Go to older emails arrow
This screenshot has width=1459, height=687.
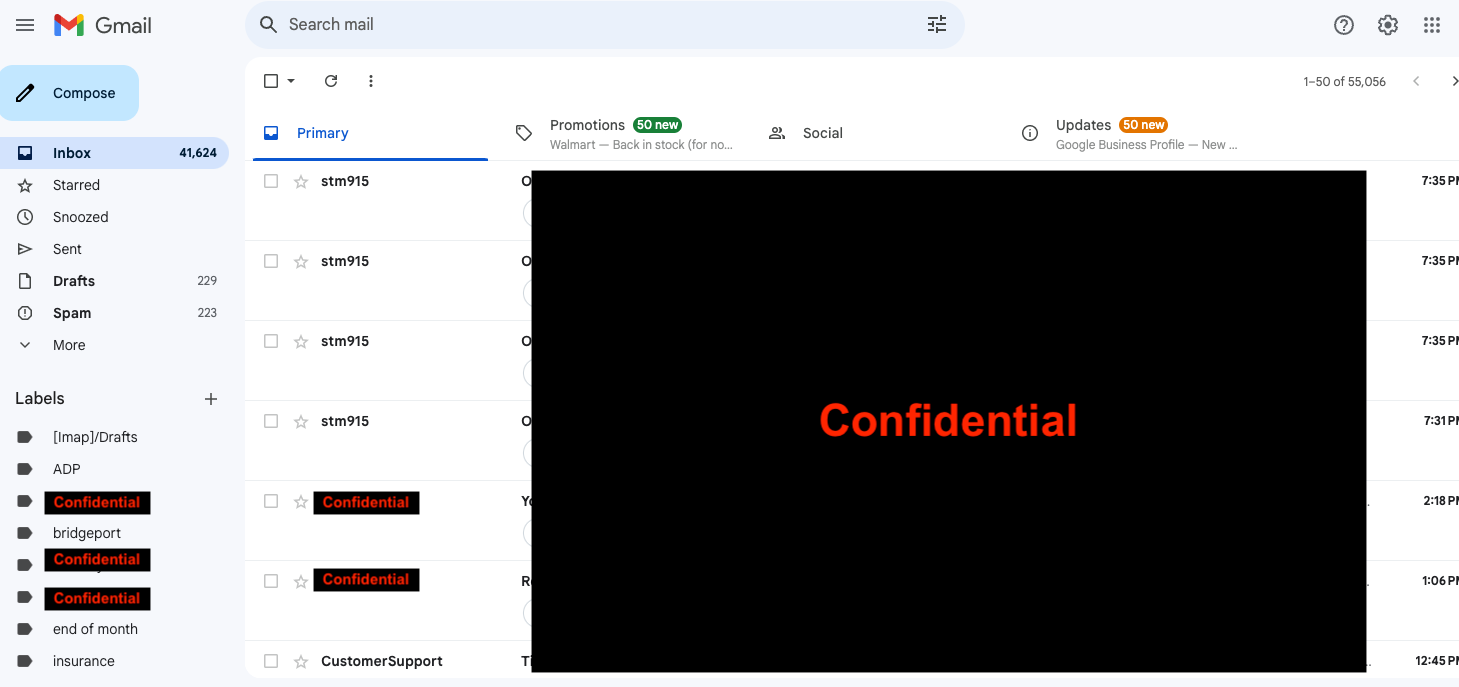pyautogui.click(x=1454, y=81)
